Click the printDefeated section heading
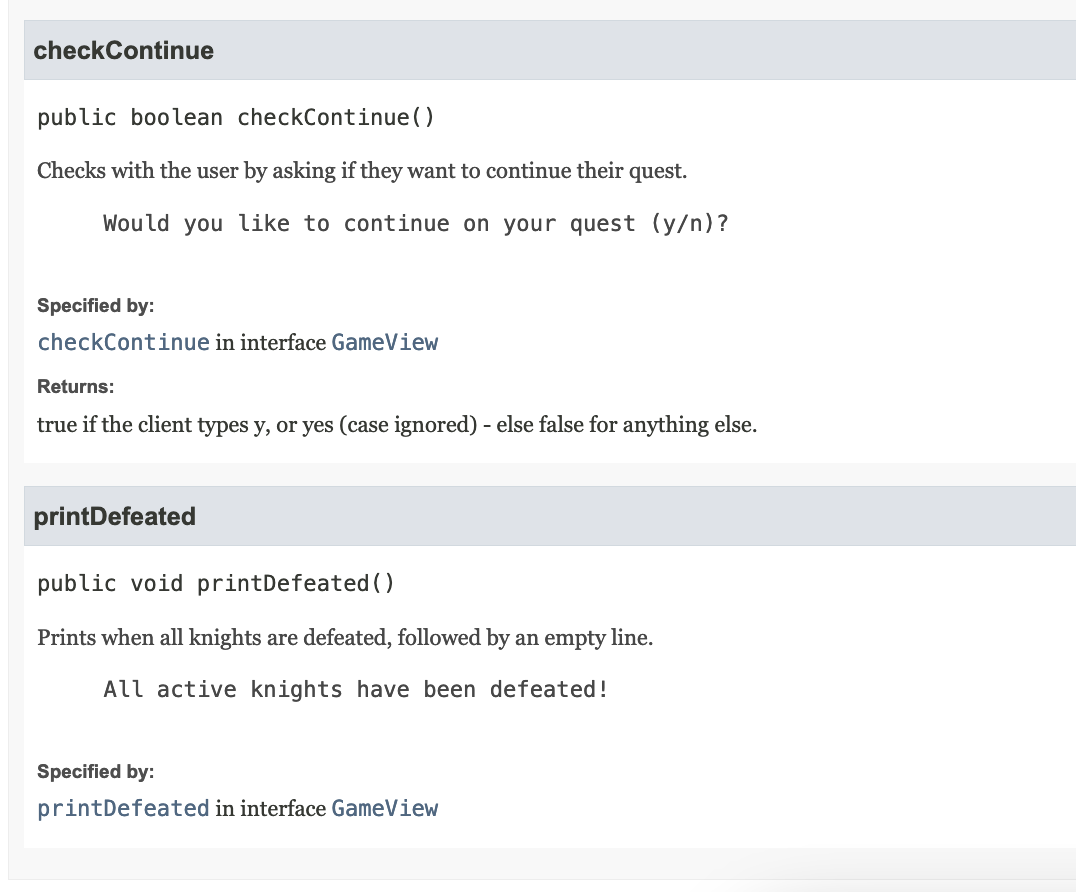 114,517
